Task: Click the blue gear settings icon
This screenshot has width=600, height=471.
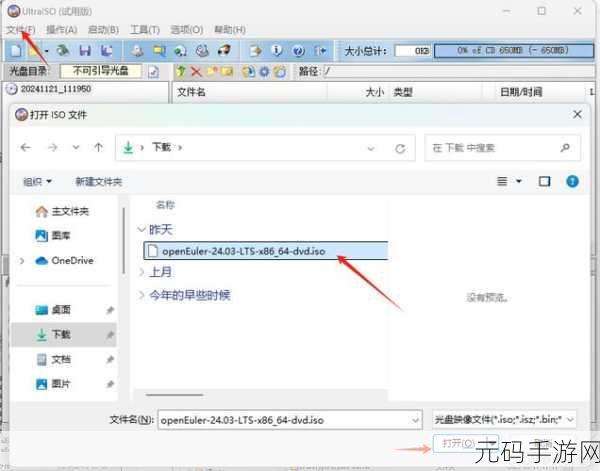Action: [x=264, y=72]
